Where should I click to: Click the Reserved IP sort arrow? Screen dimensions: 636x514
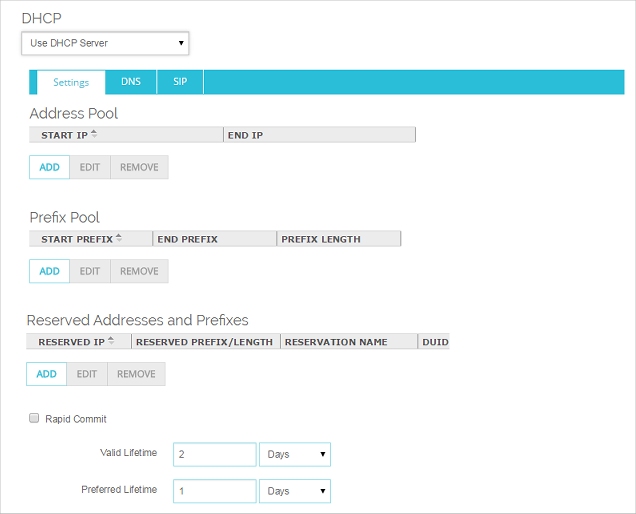click(111, 341)
